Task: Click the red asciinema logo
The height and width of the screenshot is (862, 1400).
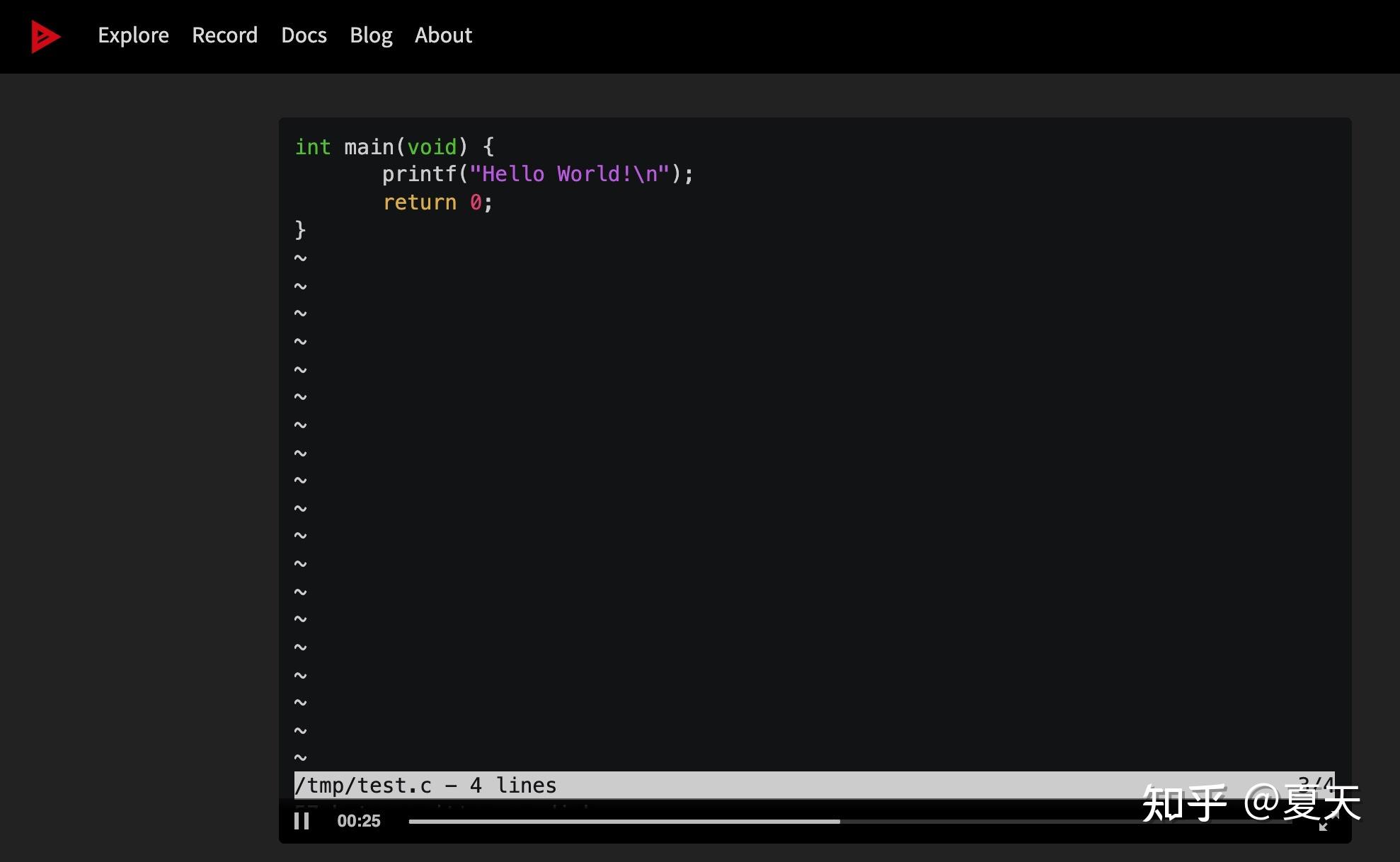Action: click(x=45, y=36)
